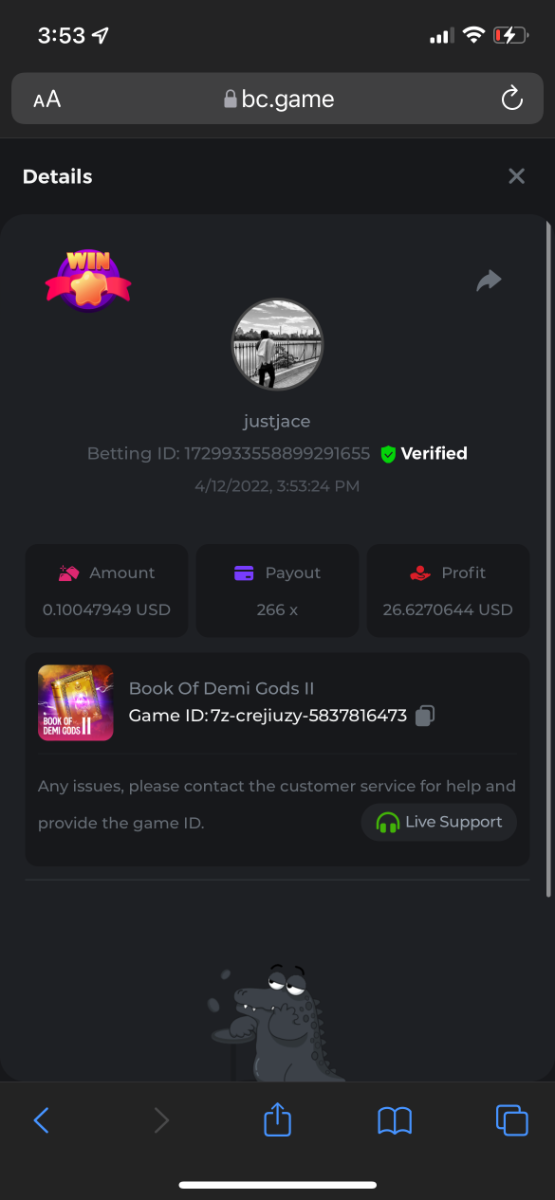555x1200 pixels.
Task: Tap the justjace profile avatar
Action: [x=277, y=345]
